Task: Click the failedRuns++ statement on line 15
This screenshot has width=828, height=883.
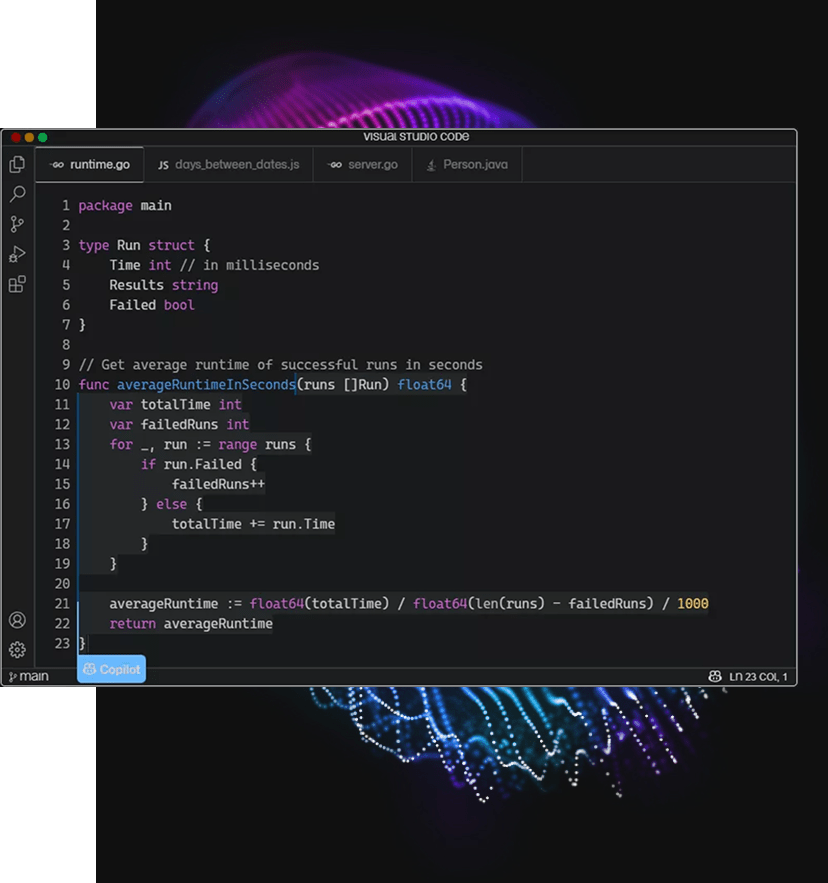Action: 217,484
